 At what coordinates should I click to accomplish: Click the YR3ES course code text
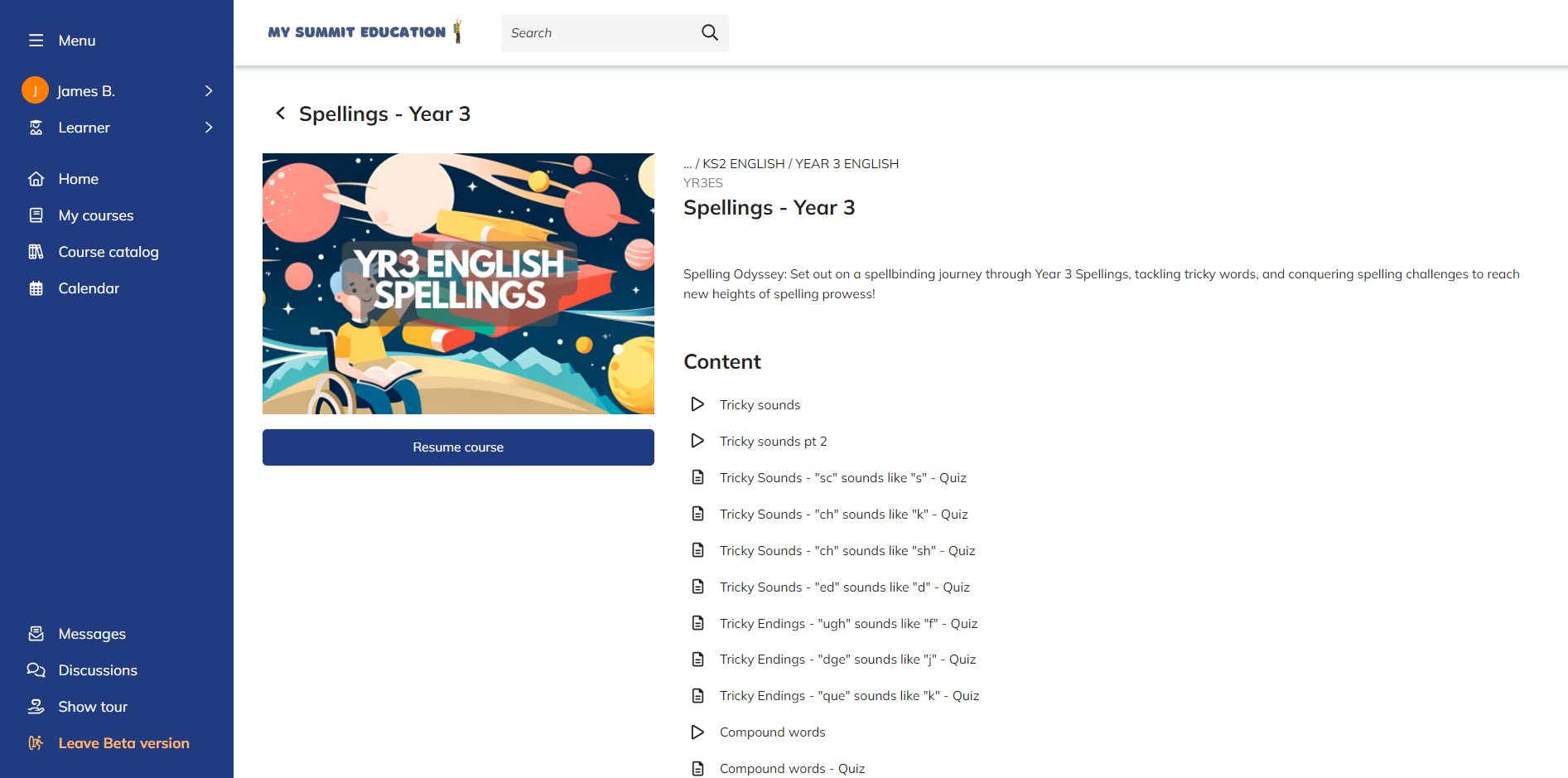tap(703, 183)
